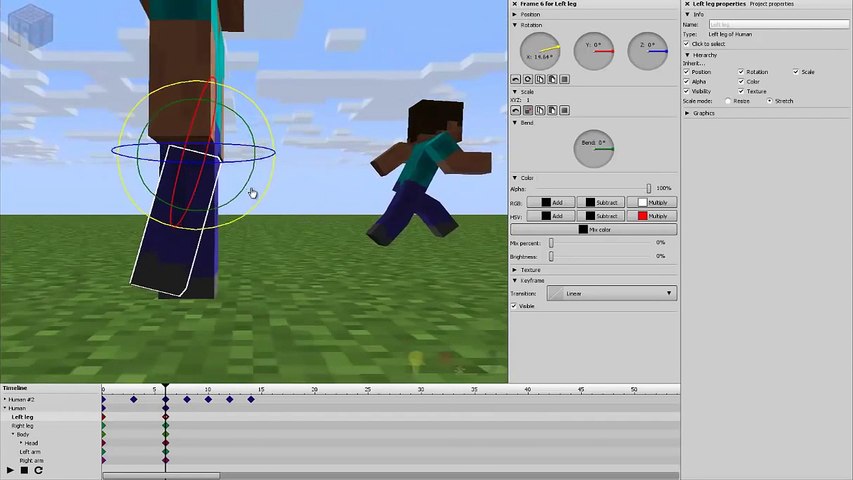Click the Name input field
Image resolution: width=853 pixels, height=480 pixels.
(778, 24)
